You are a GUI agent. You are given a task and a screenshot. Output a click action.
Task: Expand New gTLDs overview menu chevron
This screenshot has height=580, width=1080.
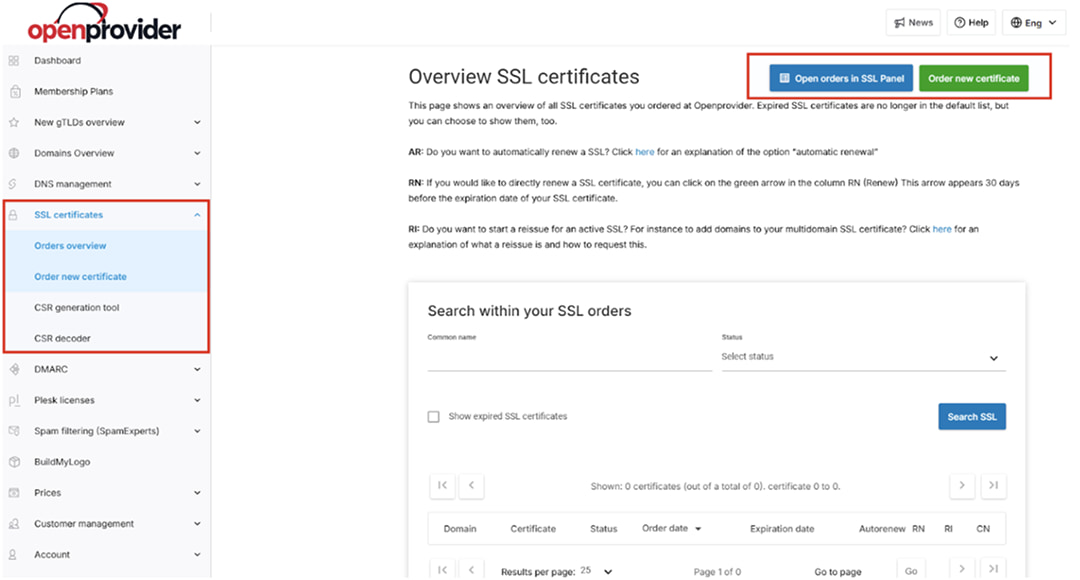pos(197,123)
